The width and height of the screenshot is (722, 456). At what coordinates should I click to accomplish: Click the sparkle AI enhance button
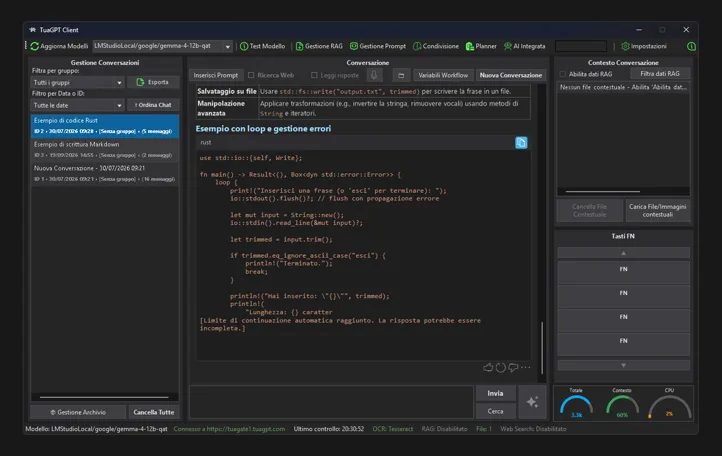pyautogui.click(x=533, y=402)
